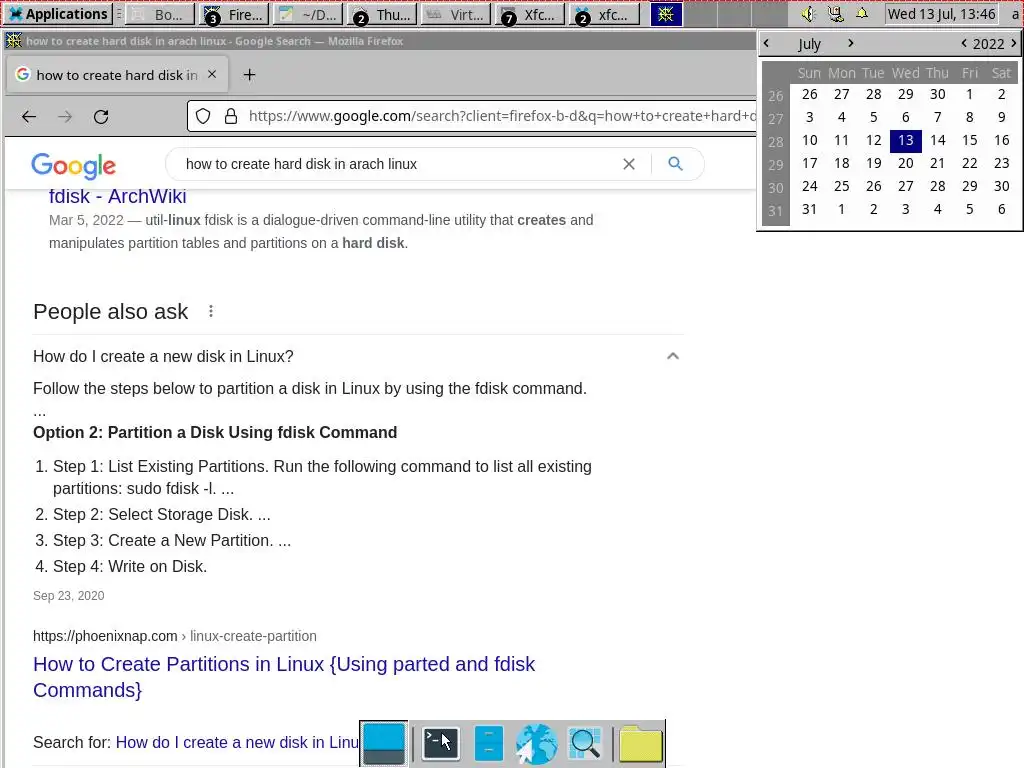Click the Application Finder magnifier dock icon

584,743
